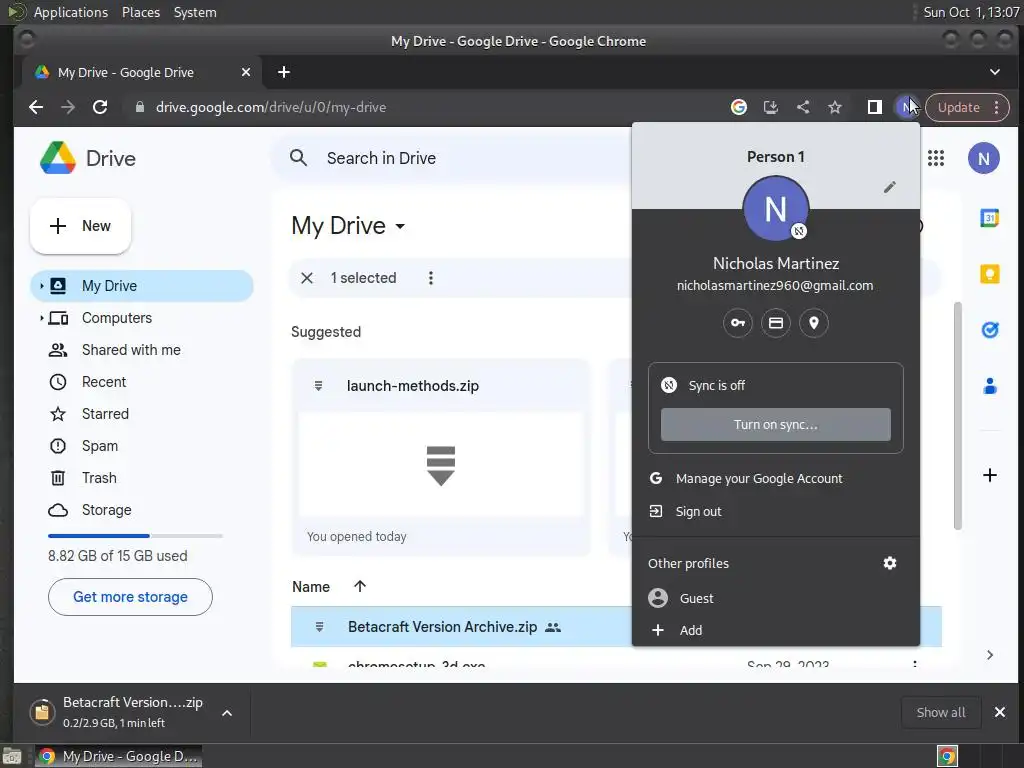Open the tab search dropdown arrow

(995, 72)
